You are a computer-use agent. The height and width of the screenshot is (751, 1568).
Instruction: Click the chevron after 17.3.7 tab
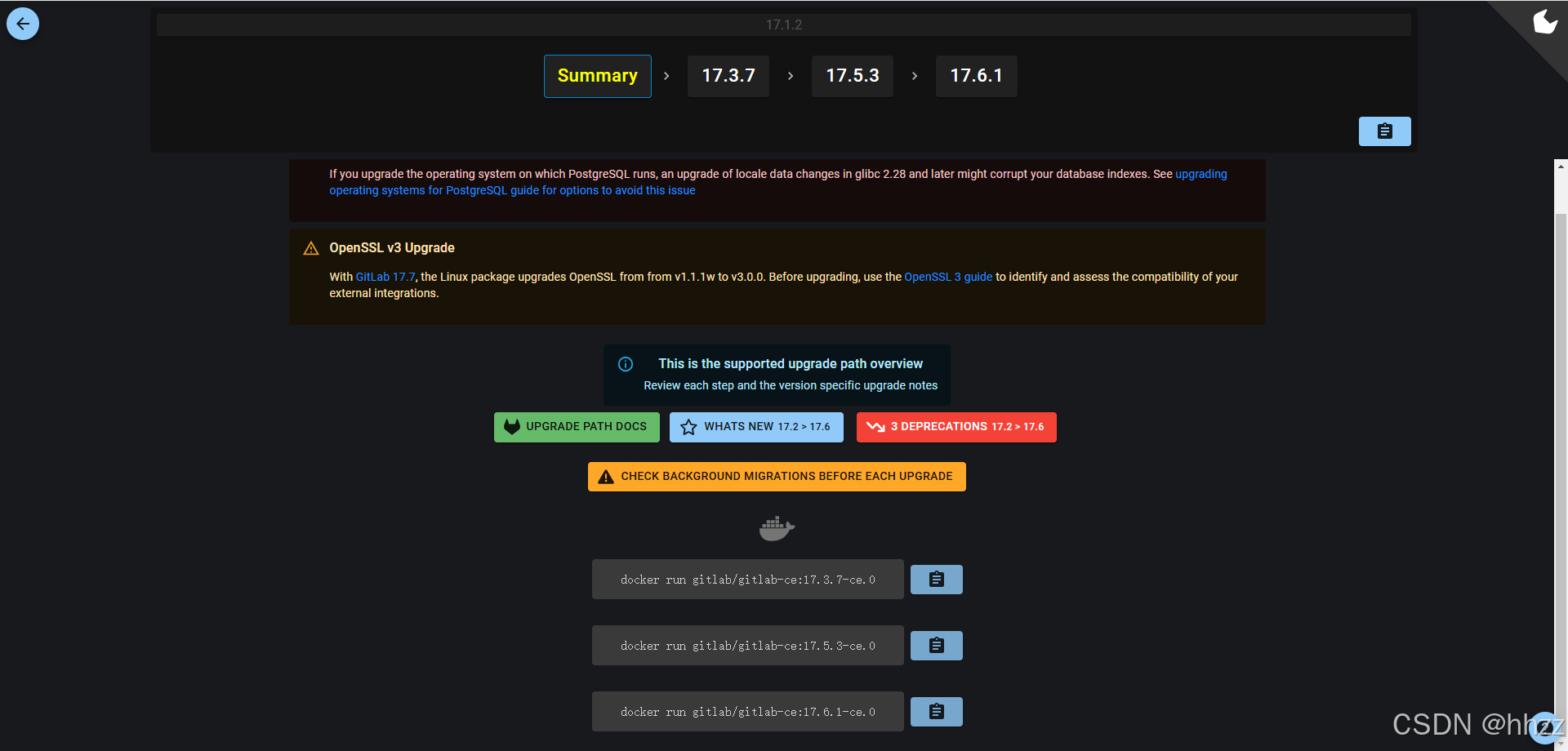tap(791, 76)
